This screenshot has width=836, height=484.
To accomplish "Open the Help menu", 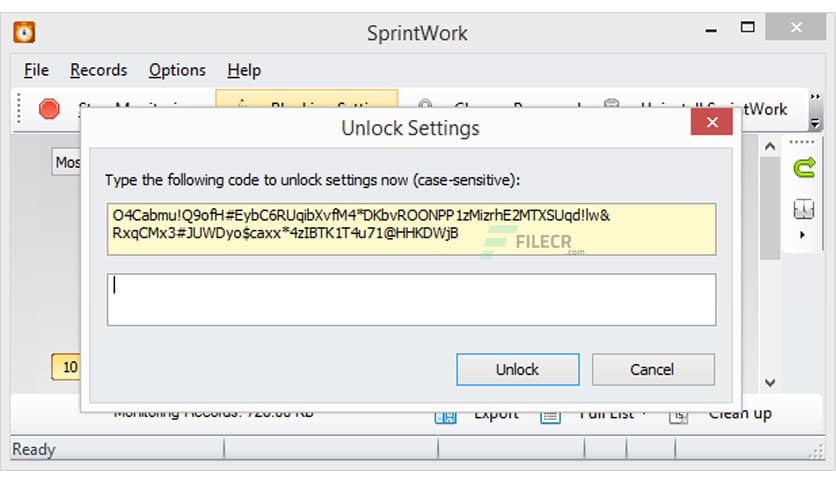I will tap(244, 70).
